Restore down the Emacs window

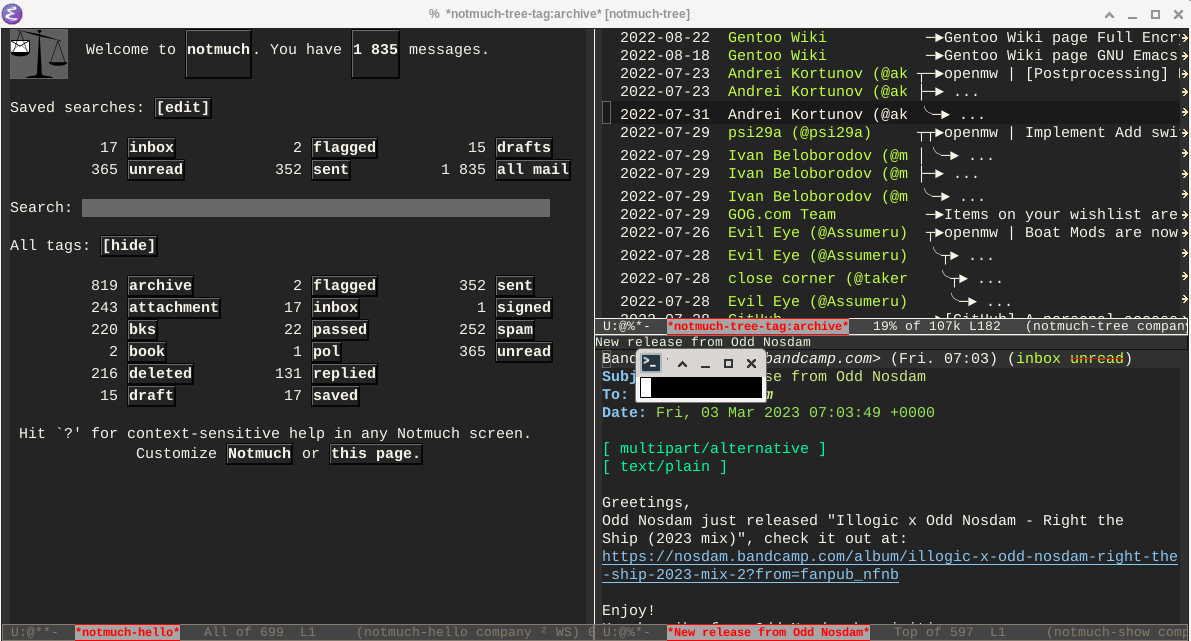1155,14
